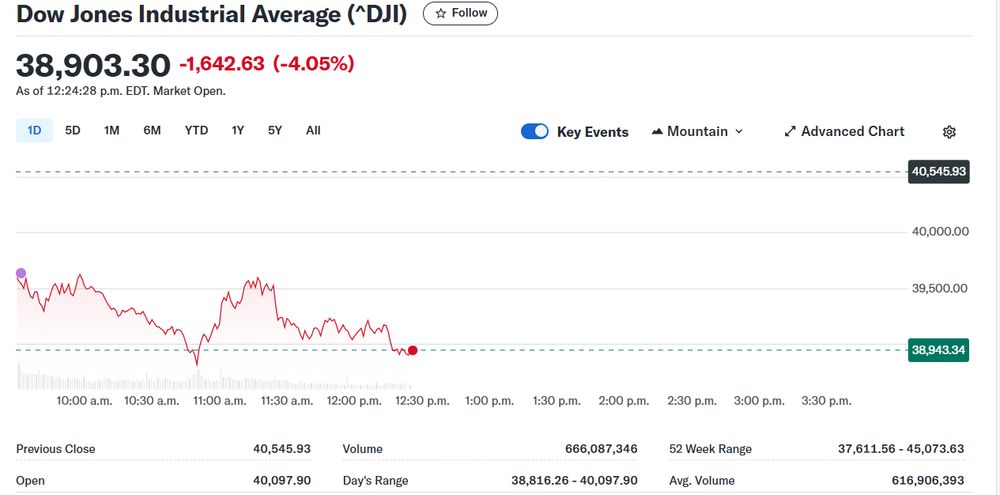Click the 40,545.93 previous close label
The height and width of the screenshot is (495, 1000).
(x=939, y=172)
